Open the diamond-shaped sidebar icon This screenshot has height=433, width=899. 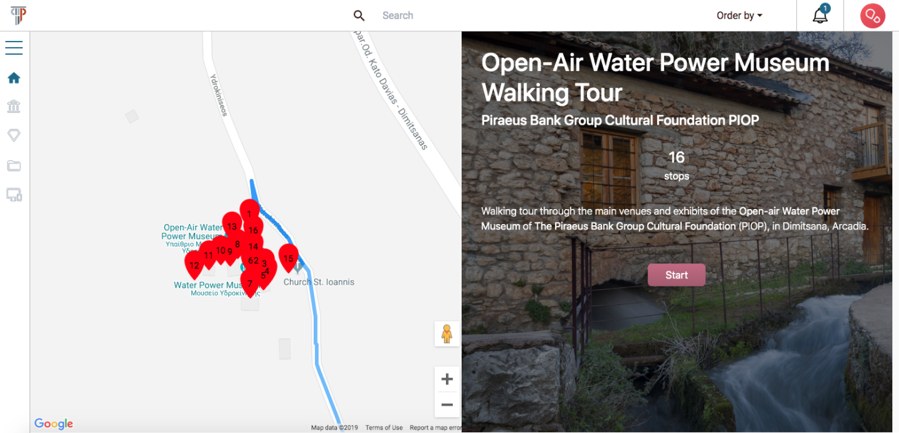(x=14, y=135)
